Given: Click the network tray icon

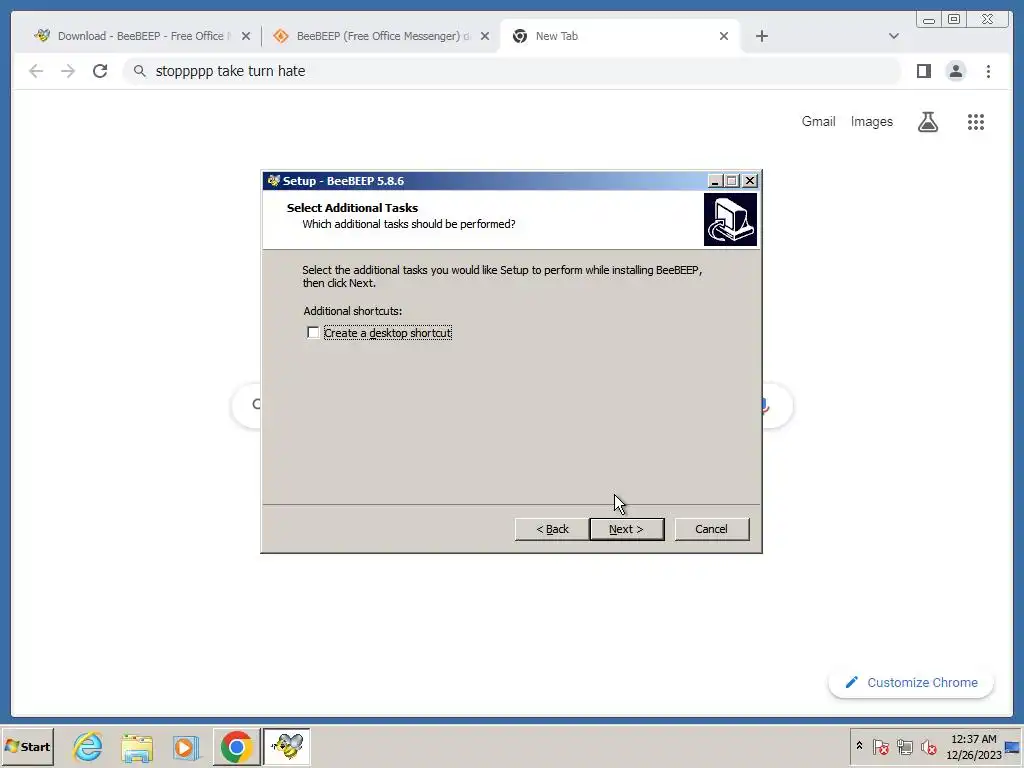Looking at the screenshot, I should point(904,746).
